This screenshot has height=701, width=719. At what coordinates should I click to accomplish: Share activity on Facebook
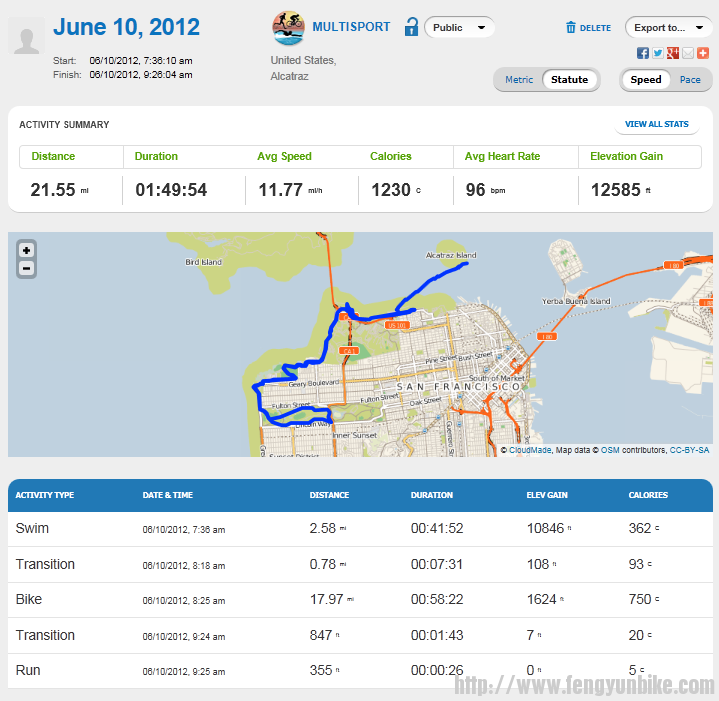pos(643,53)
